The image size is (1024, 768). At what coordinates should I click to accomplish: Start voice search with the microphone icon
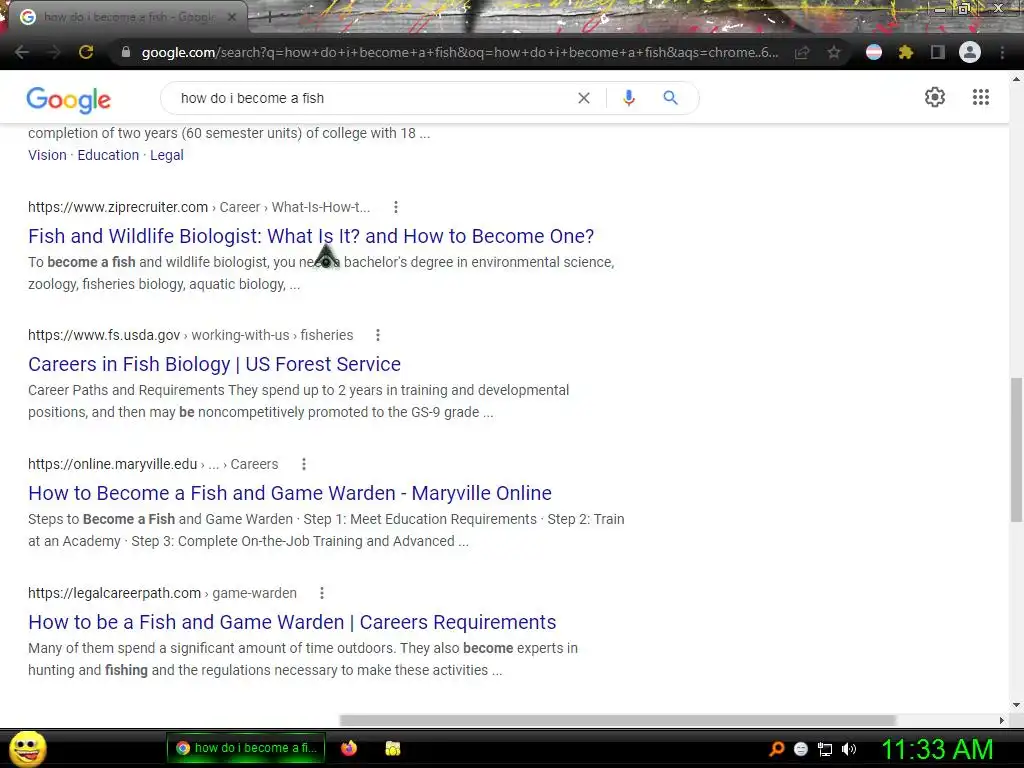pos(629,98)
